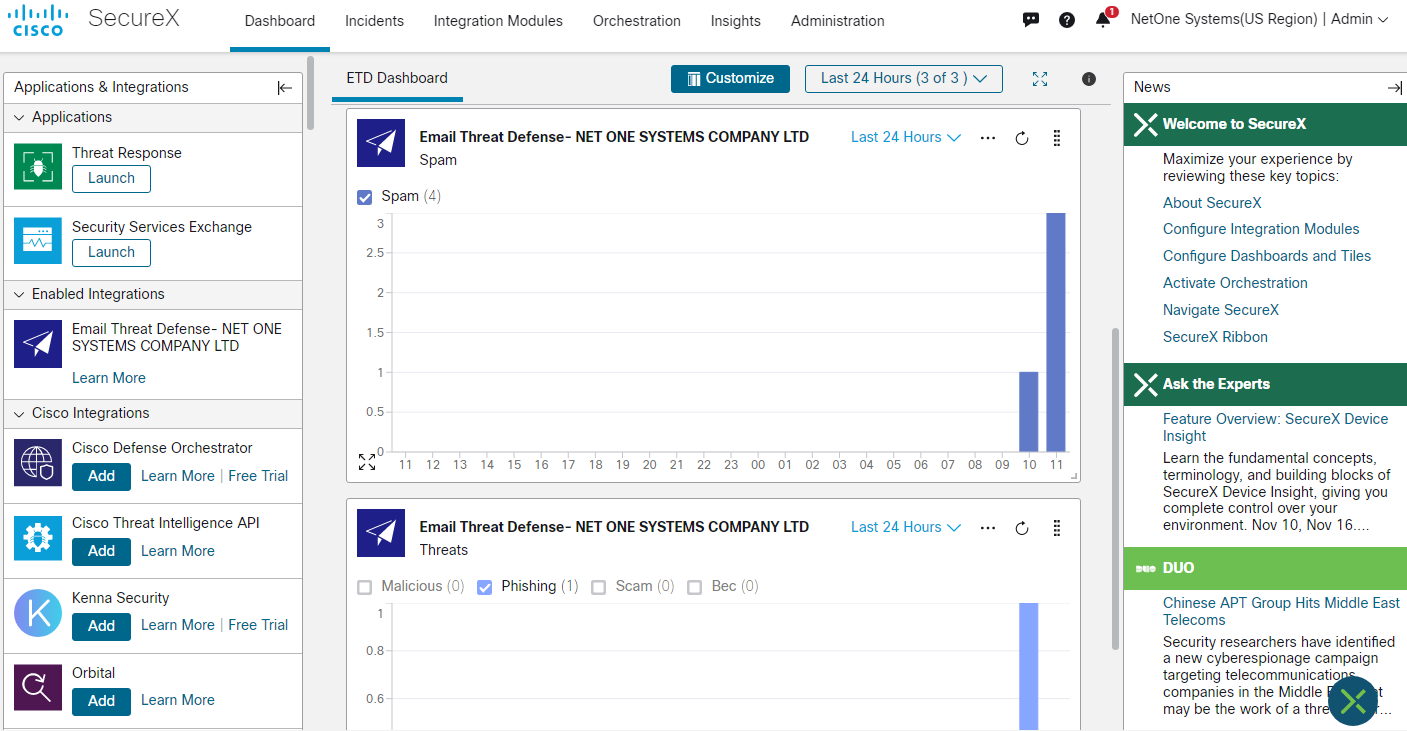Open the Incidents nav tab

(375, 21)
